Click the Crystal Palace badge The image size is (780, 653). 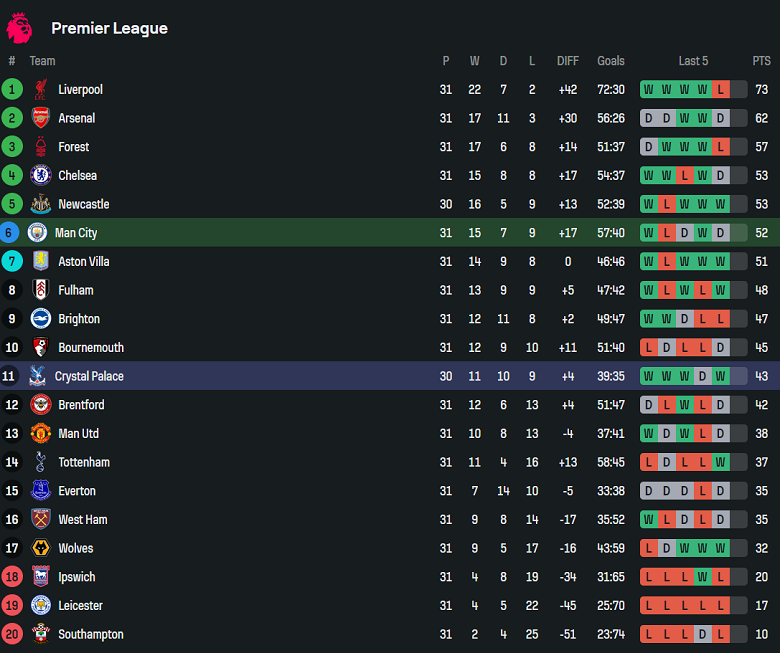pyautogui.click(x=37, y=376)
